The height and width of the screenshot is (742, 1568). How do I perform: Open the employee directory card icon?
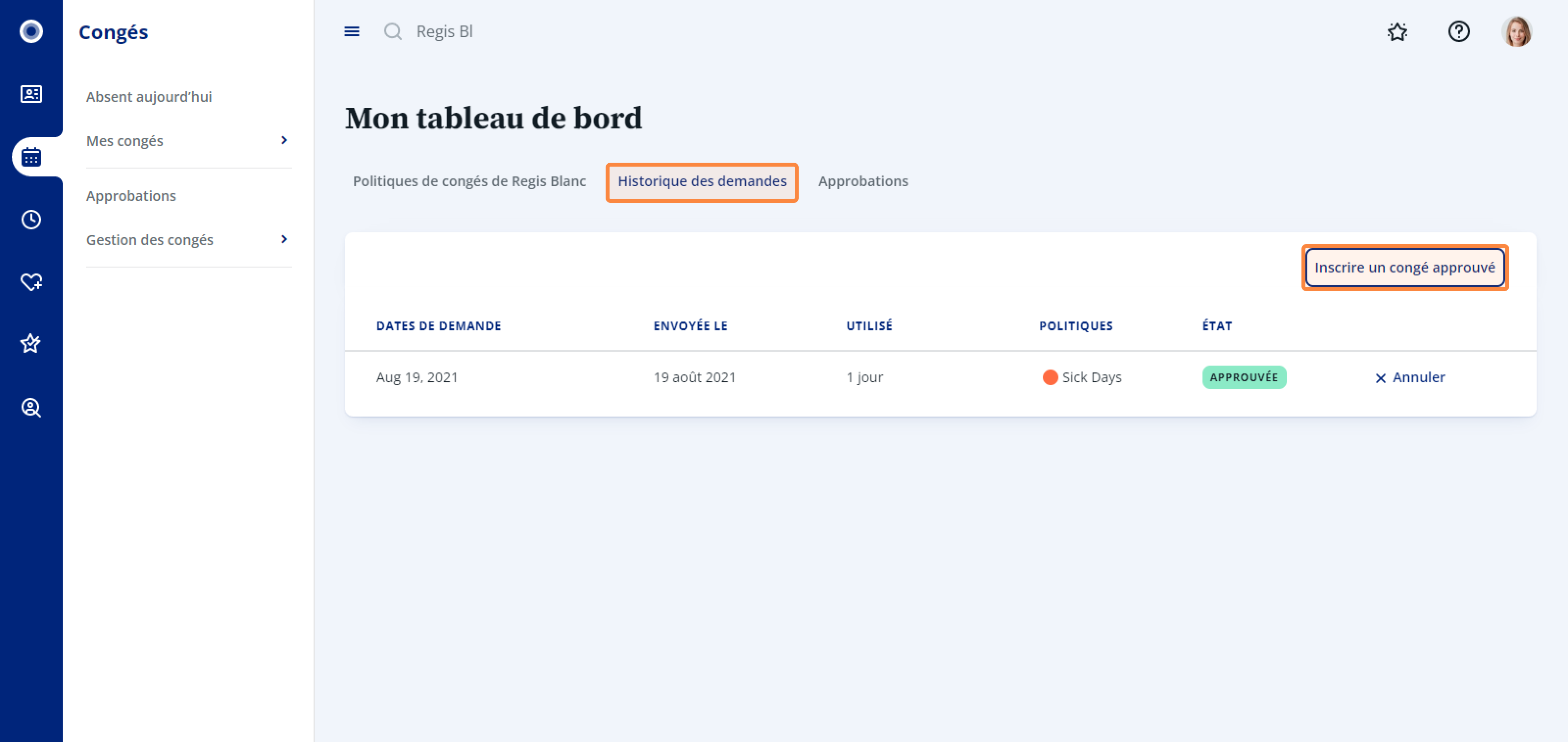(x=31, y=94)
